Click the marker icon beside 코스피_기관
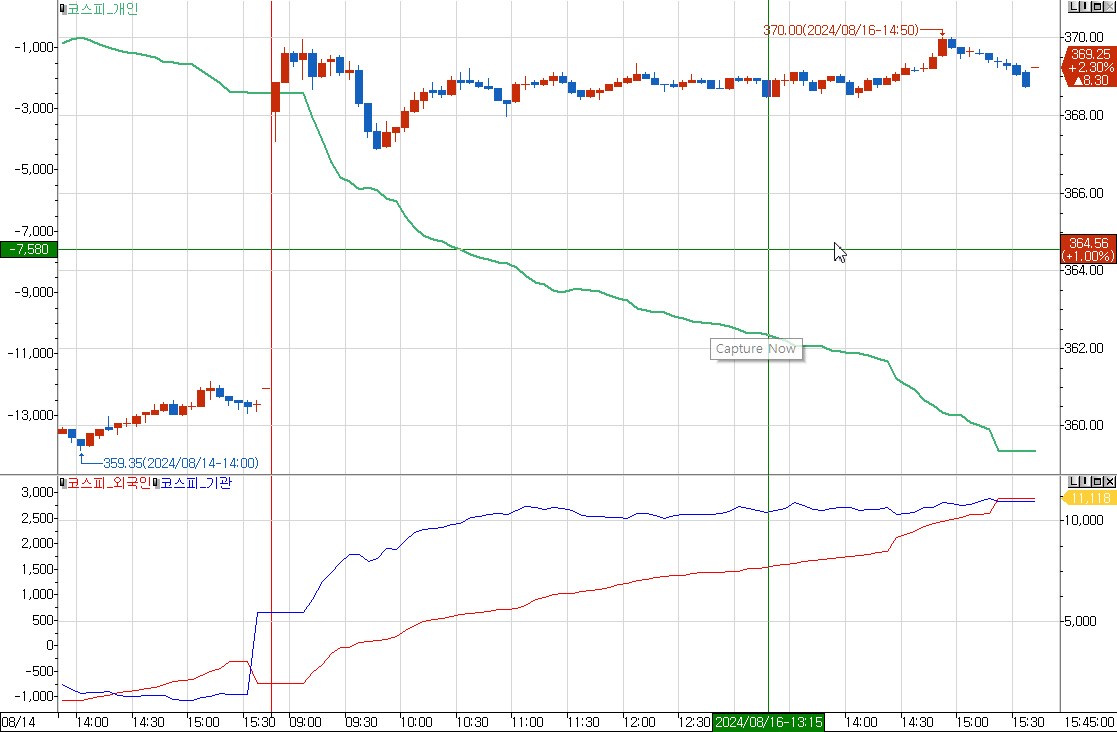This screenshot has width=1117, height=732. 155,483
